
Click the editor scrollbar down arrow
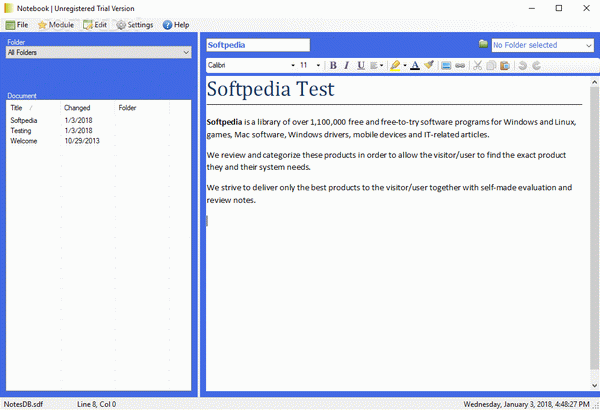594,385
